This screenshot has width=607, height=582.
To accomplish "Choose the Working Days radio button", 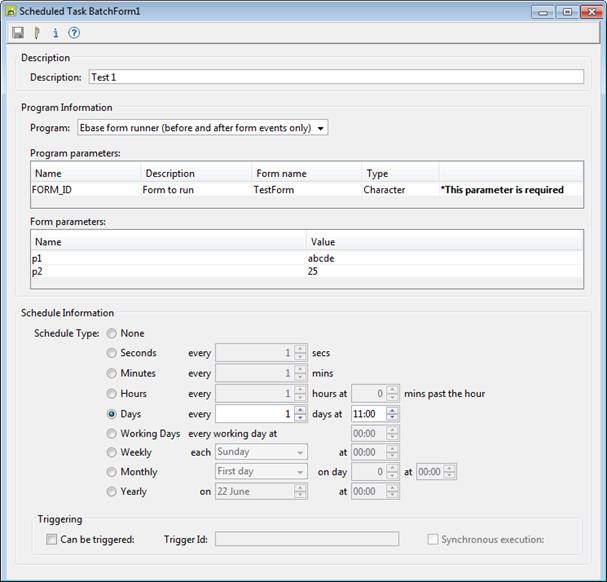I will pos(111,434).
